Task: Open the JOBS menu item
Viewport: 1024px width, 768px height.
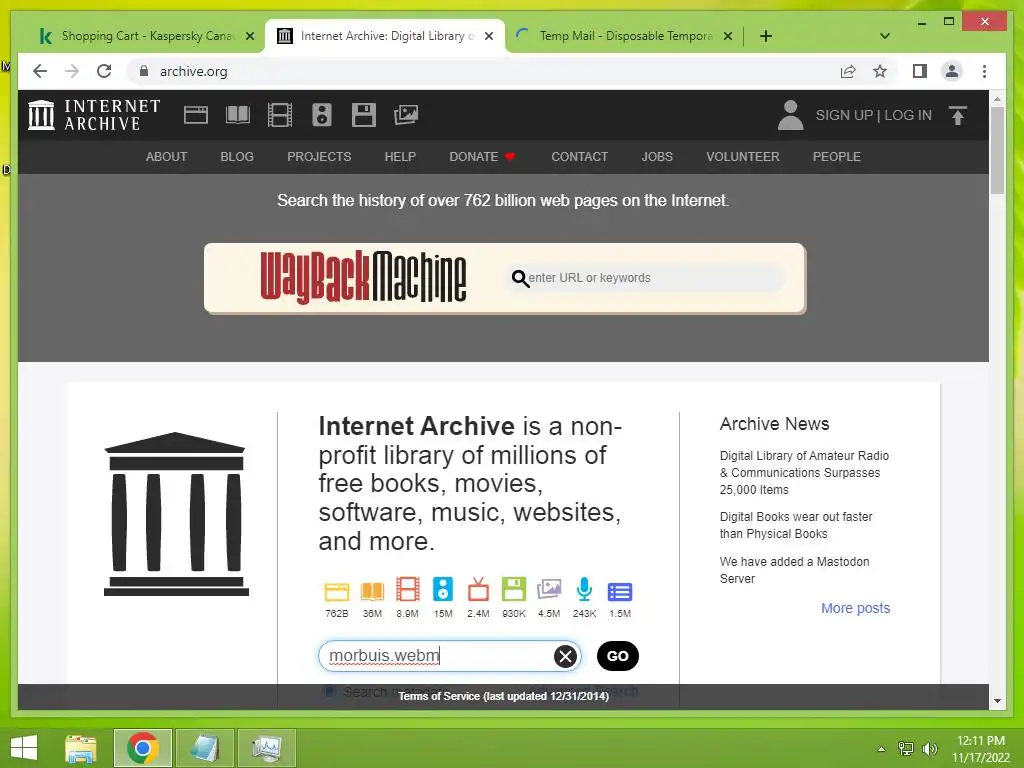Action: click(x=657, y=157)
